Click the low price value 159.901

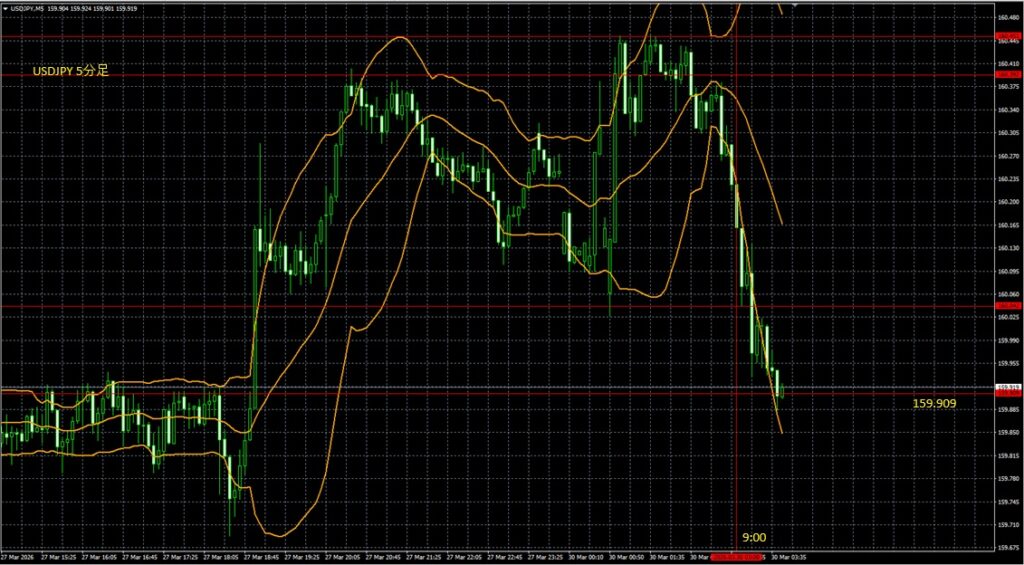point(103,8)
